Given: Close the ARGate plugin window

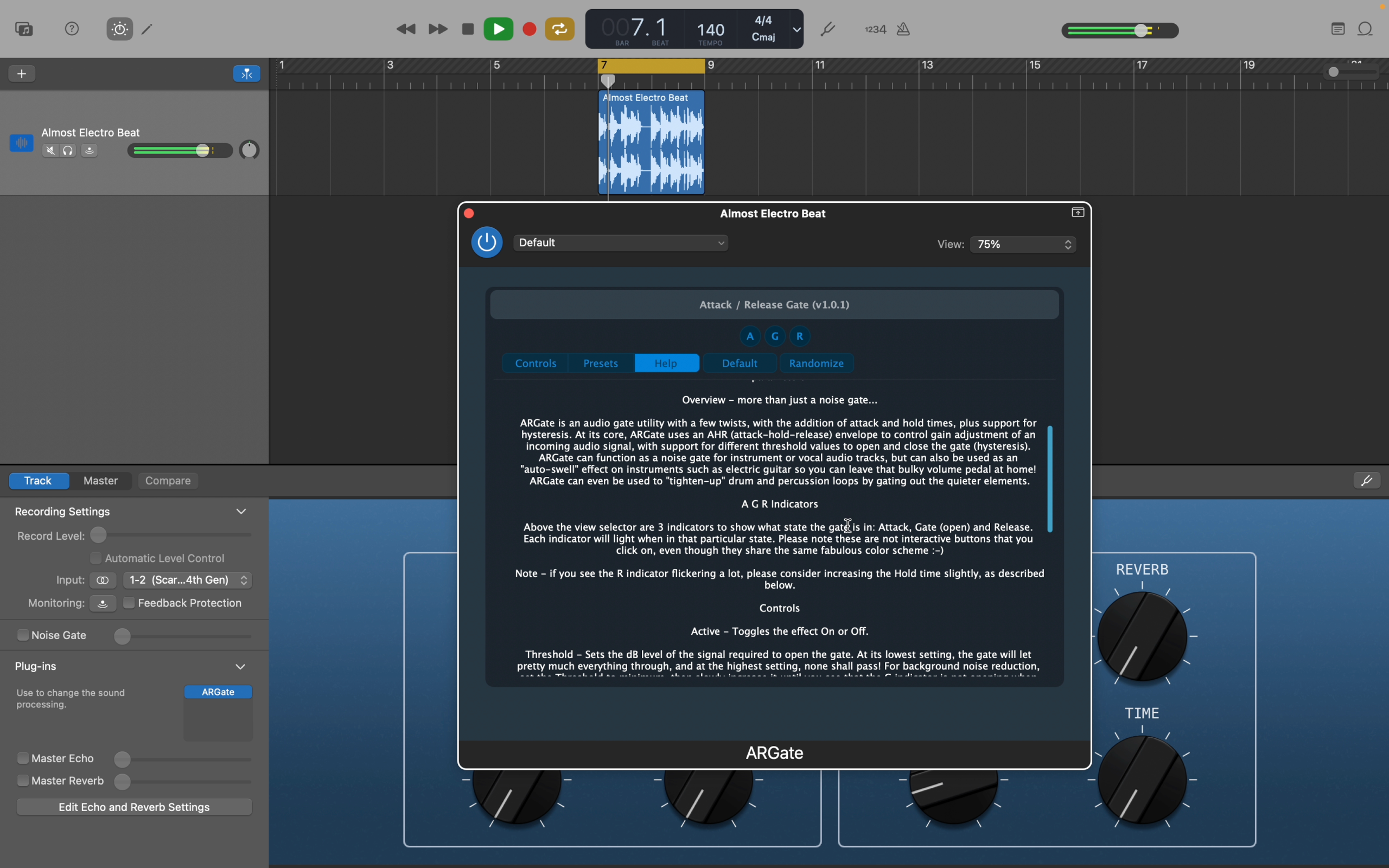Looking at the screenshot, I should pyautogui.click(x=469, y=214).
